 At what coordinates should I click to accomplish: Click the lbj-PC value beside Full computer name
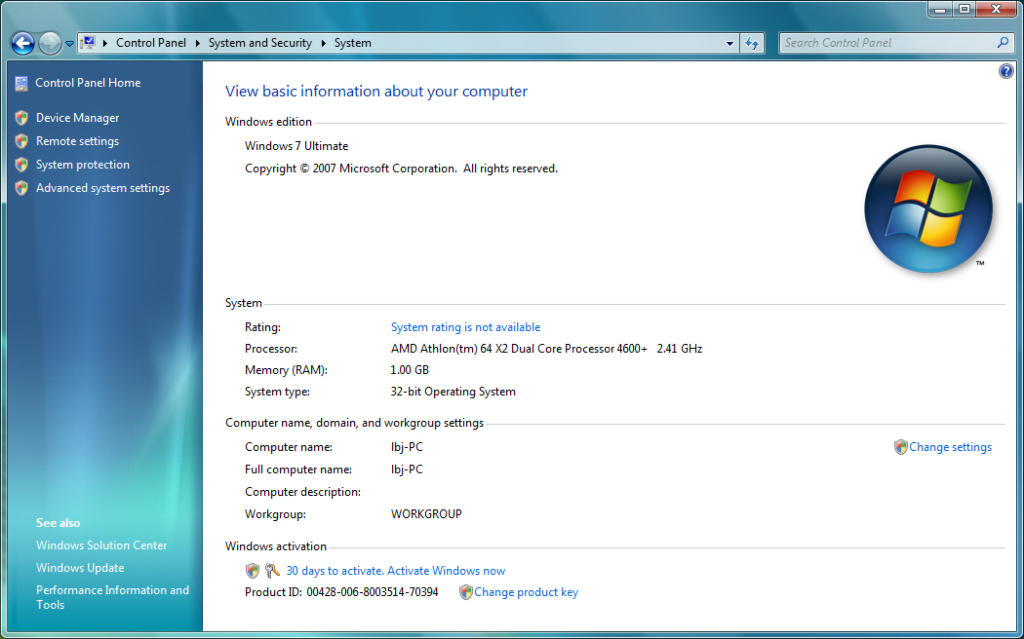point(407,470)
